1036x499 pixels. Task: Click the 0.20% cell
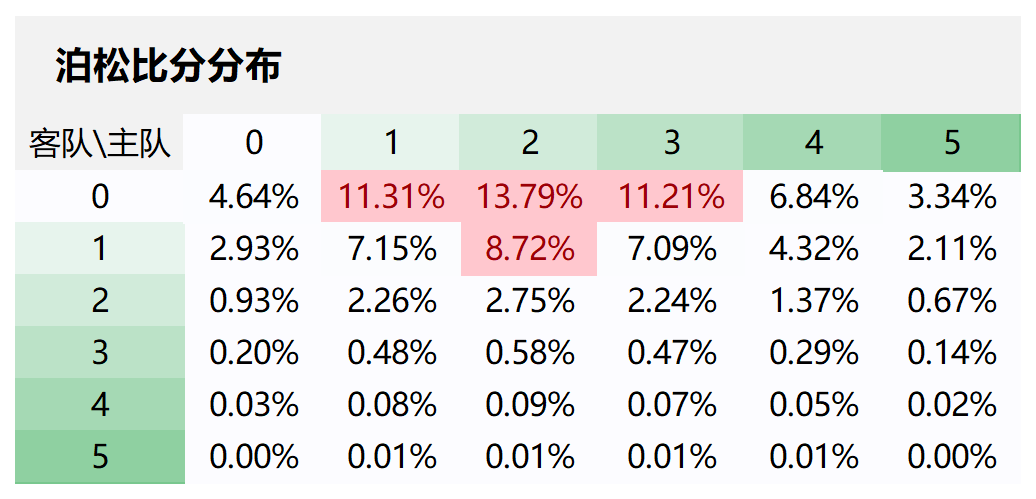click(254, 353)
